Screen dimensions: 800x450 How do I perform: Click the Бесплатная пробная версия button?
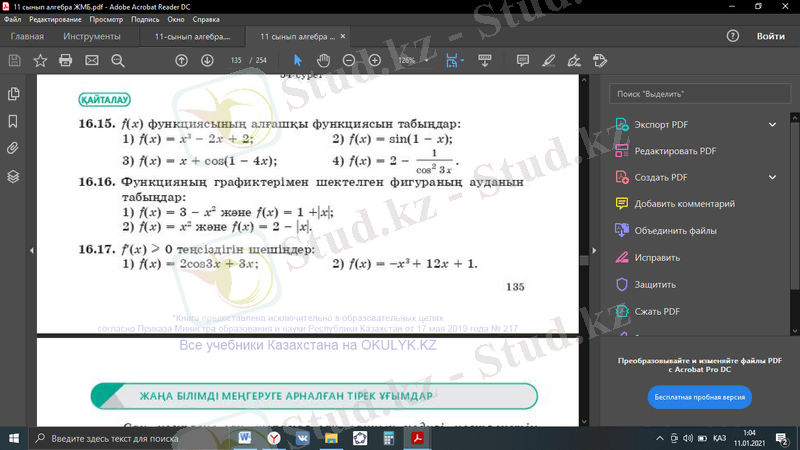(x=699, y=397)
